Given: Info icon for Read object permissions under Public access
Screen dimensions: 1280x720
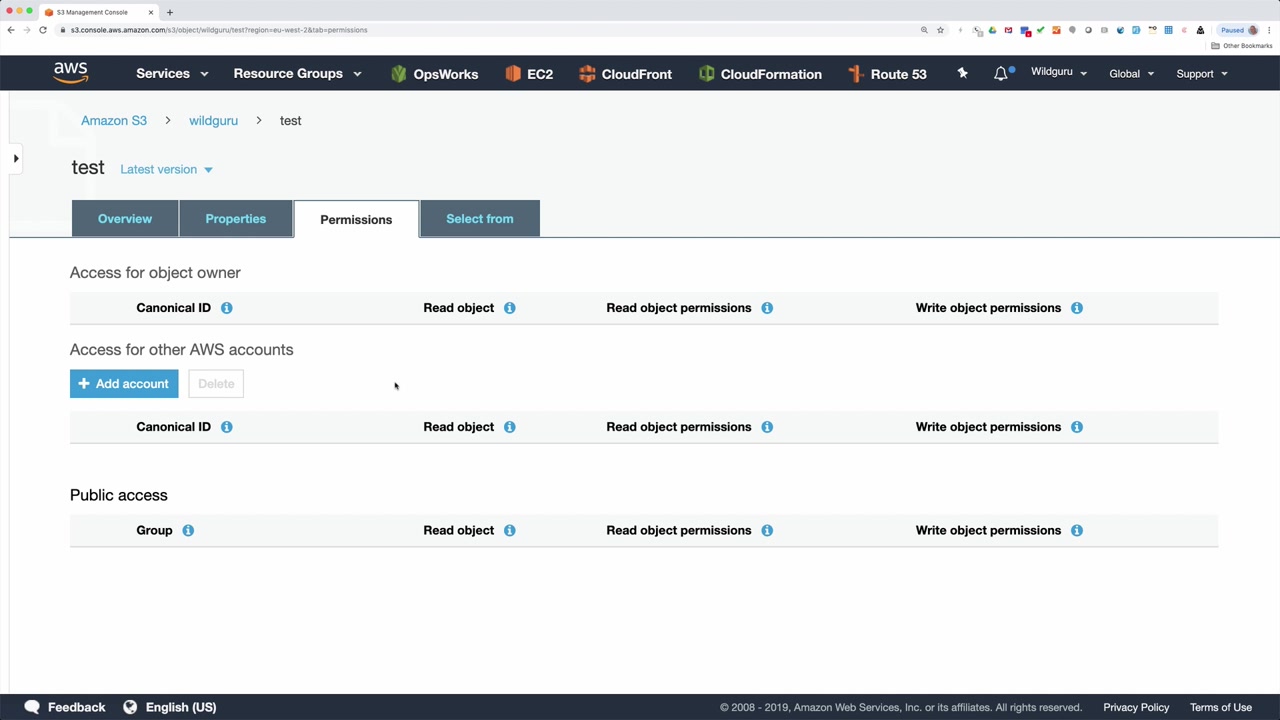Looking at the screenshot, I should click(767, 530).
